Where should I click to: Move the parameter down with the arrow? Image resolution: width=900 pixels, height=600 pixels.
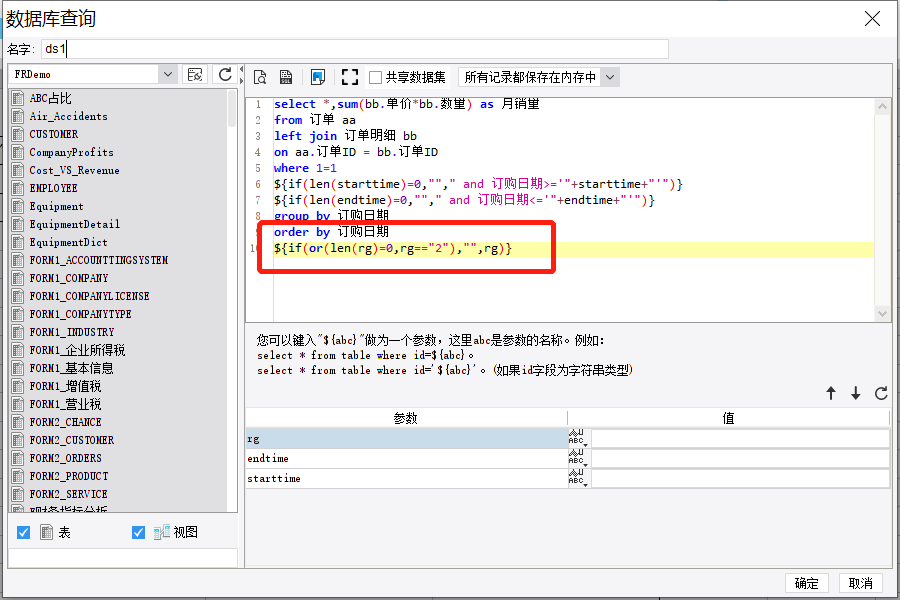click(x=856, y=393)
